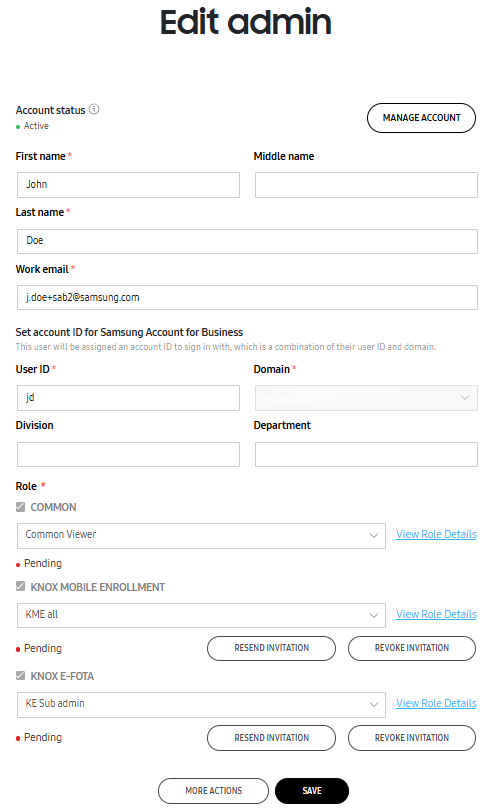Viewport: 501px width, 808px height.
Task: Revoke invitation for Knox Mobile Enrollment
Action: (412, 648)
